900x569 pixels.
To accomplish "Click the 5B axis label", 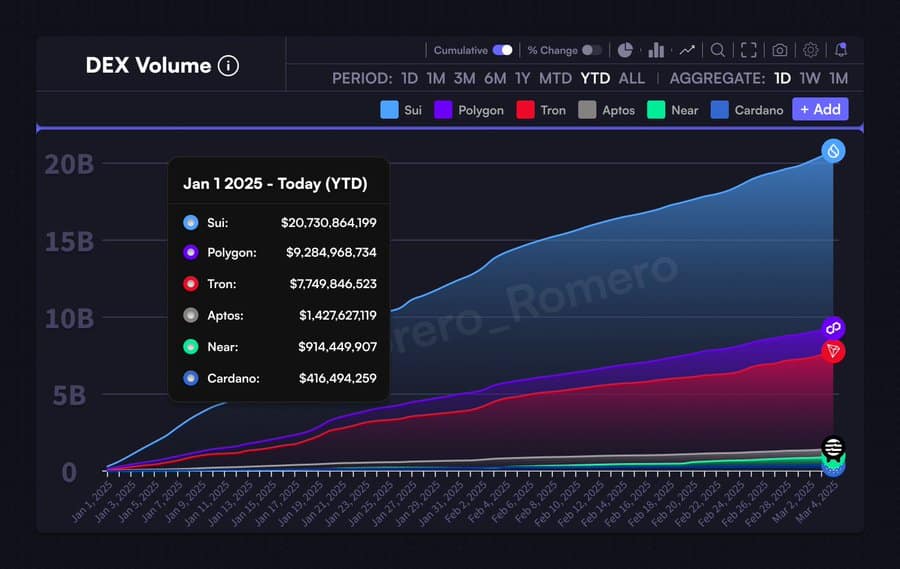I will pos(69,396).
